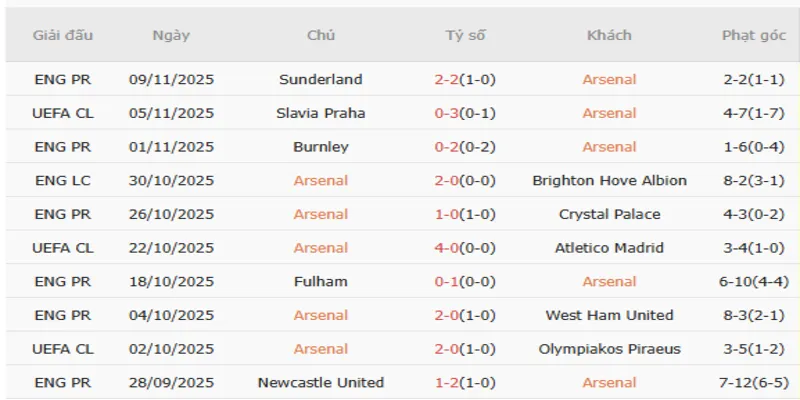Click the Olympiakos Piraeus team name
The image size is (800, 400).
click(x=609, y=349)
